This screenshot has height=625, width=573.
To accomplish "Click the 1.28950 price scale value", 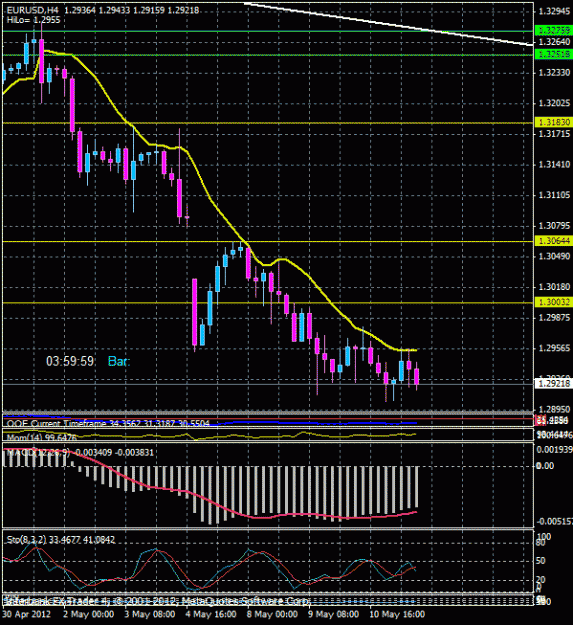I will 554,409.
